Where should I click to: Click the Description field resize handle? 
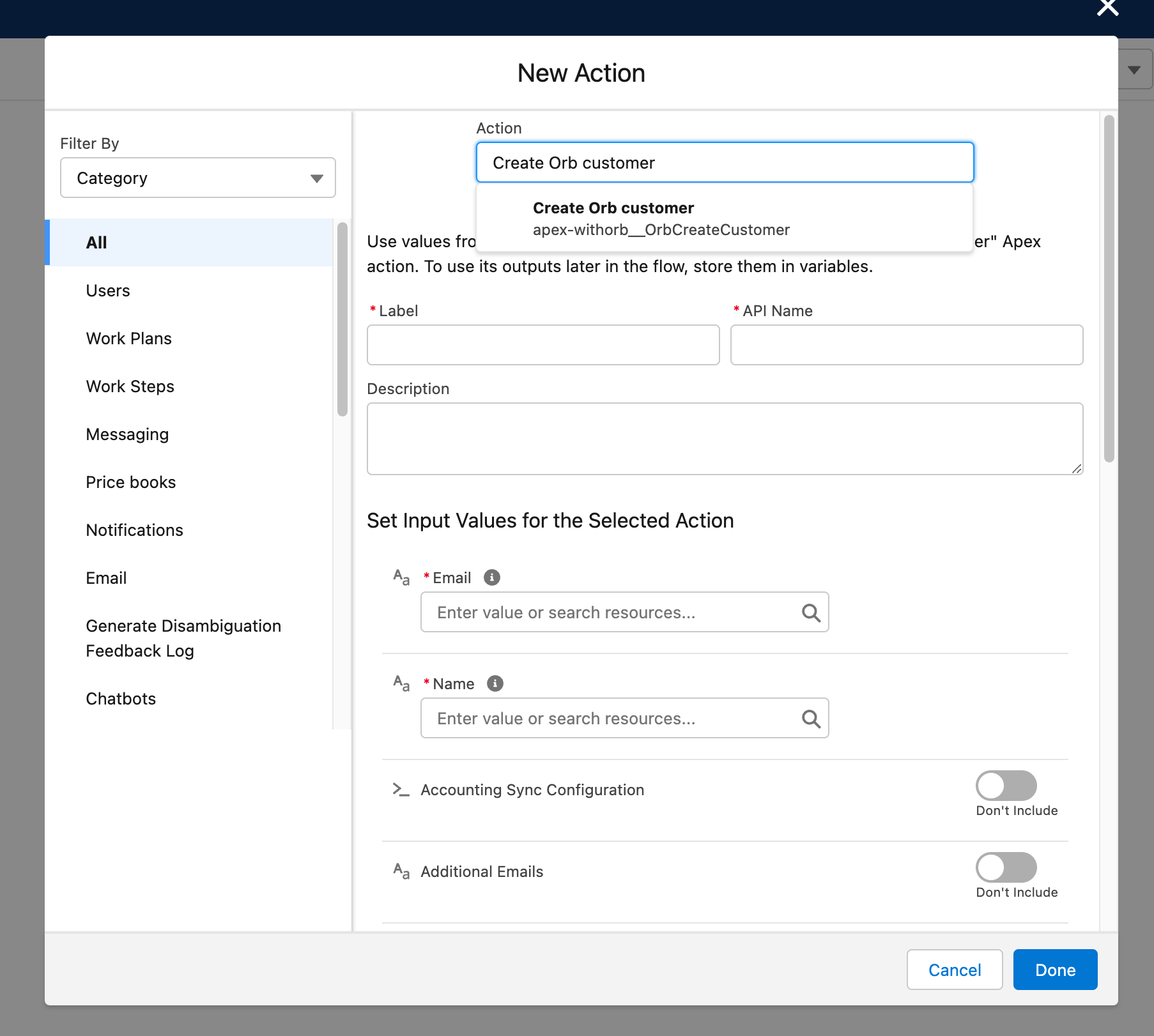(x=1077, y=468)
